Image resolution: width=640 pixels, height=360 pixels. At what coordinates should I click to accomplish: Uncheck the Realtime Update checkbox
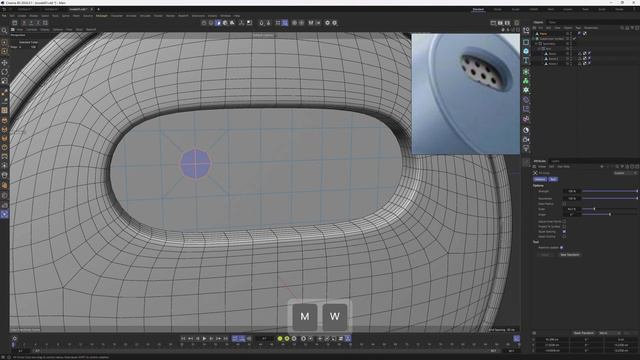click(x=562, y=247)
